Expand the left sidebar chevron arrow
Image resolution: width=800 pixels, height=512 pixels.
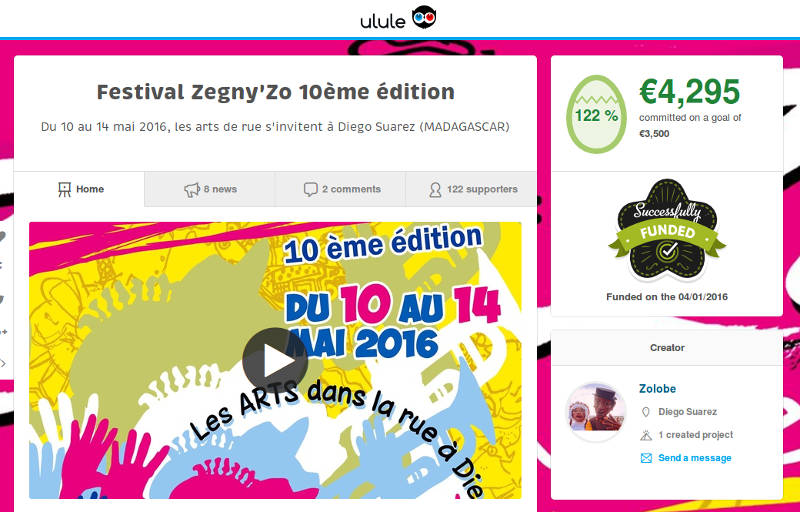coord(3,364)
